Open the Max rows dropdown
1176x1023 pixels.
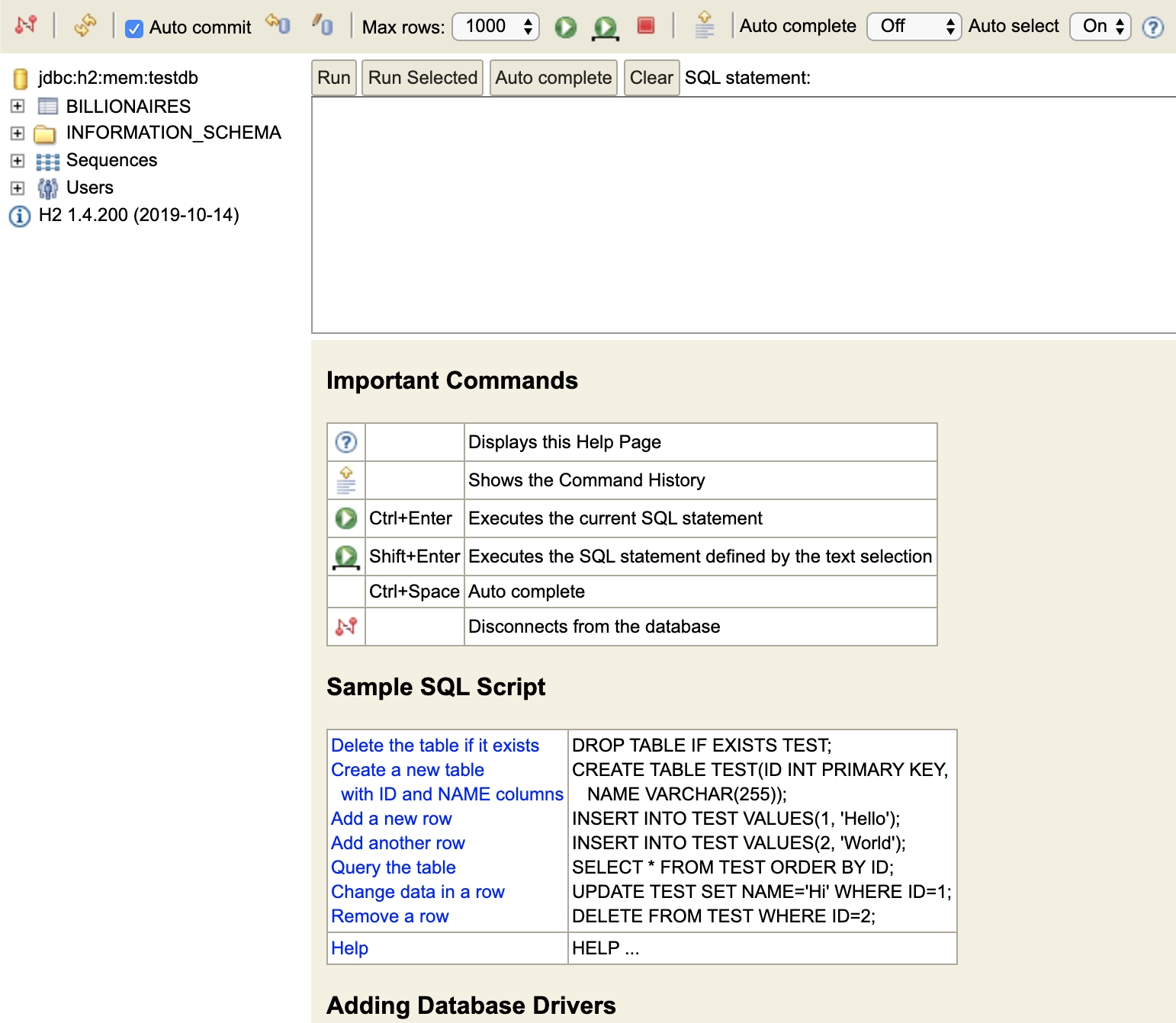click(x=496, y=27)
